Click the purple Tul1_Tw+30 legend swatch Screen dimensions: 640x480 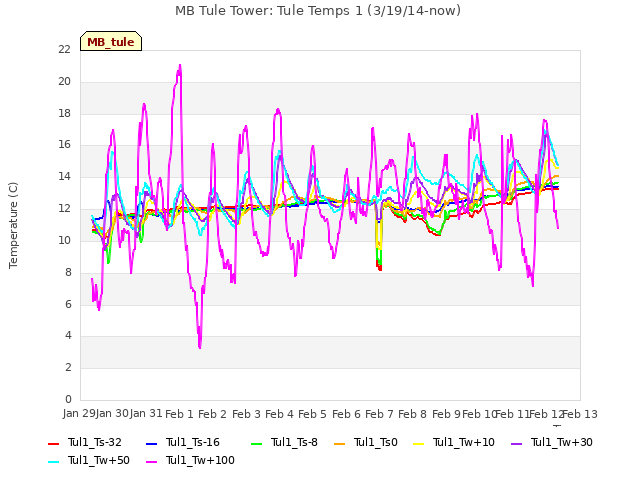click(x=517, y=443)
